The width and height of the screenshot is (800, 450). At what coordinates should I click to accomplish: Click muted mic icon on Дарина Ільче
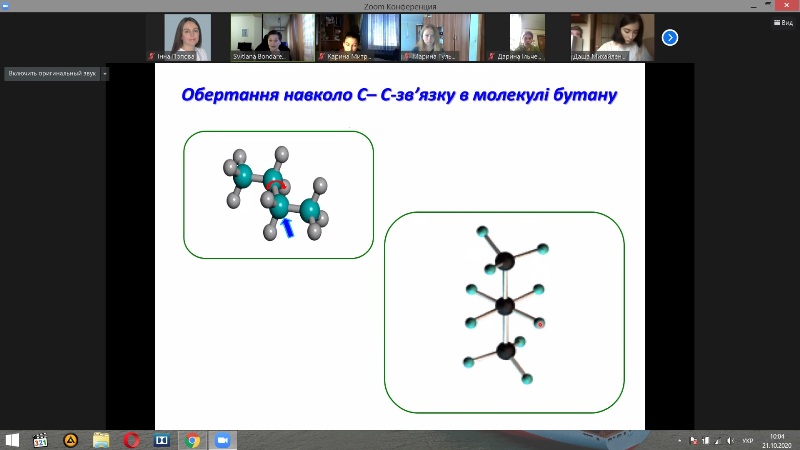click(x=491, y=56)
